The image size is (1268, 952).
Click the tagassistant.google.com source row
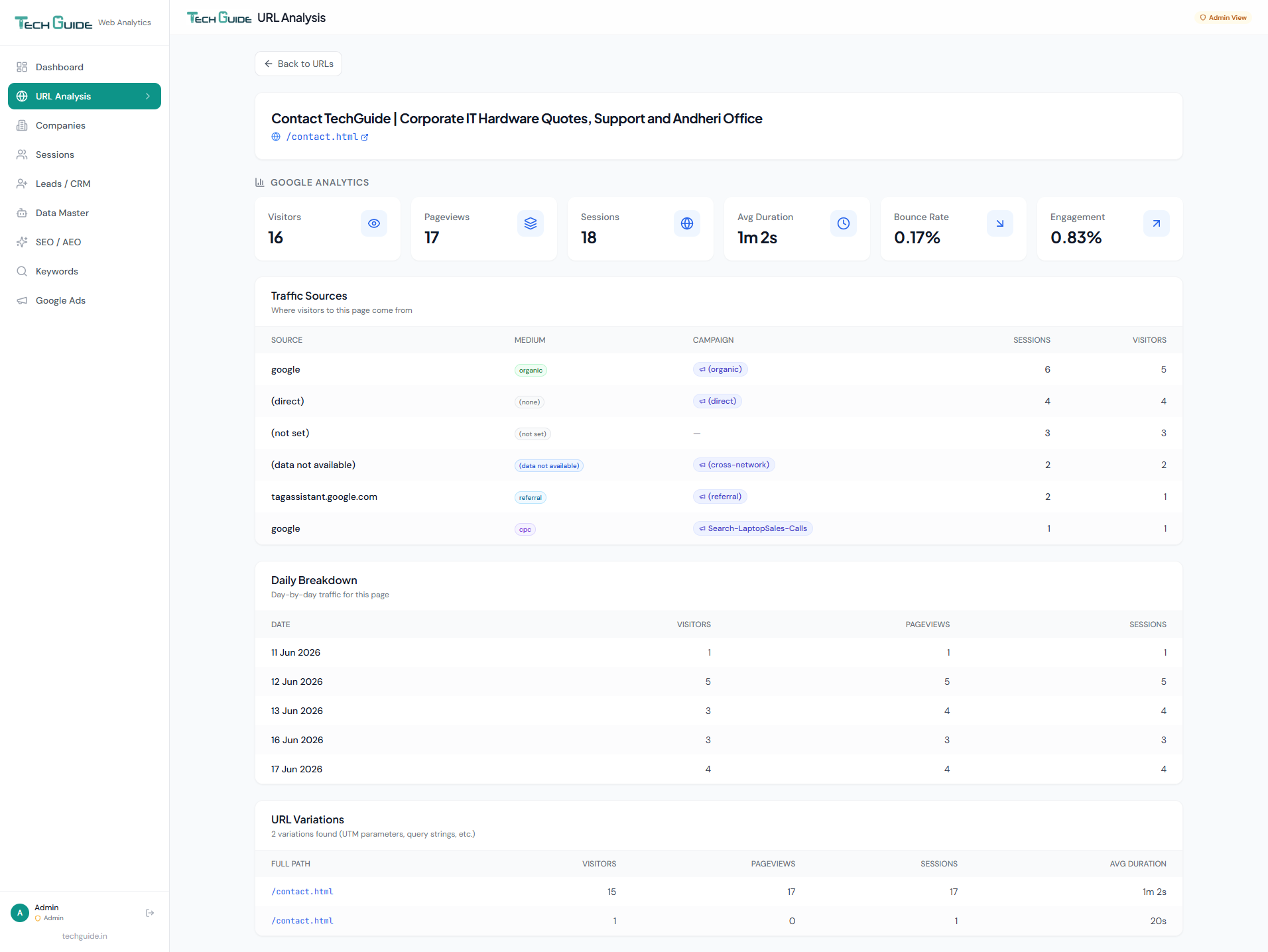(x=719, y=497)
